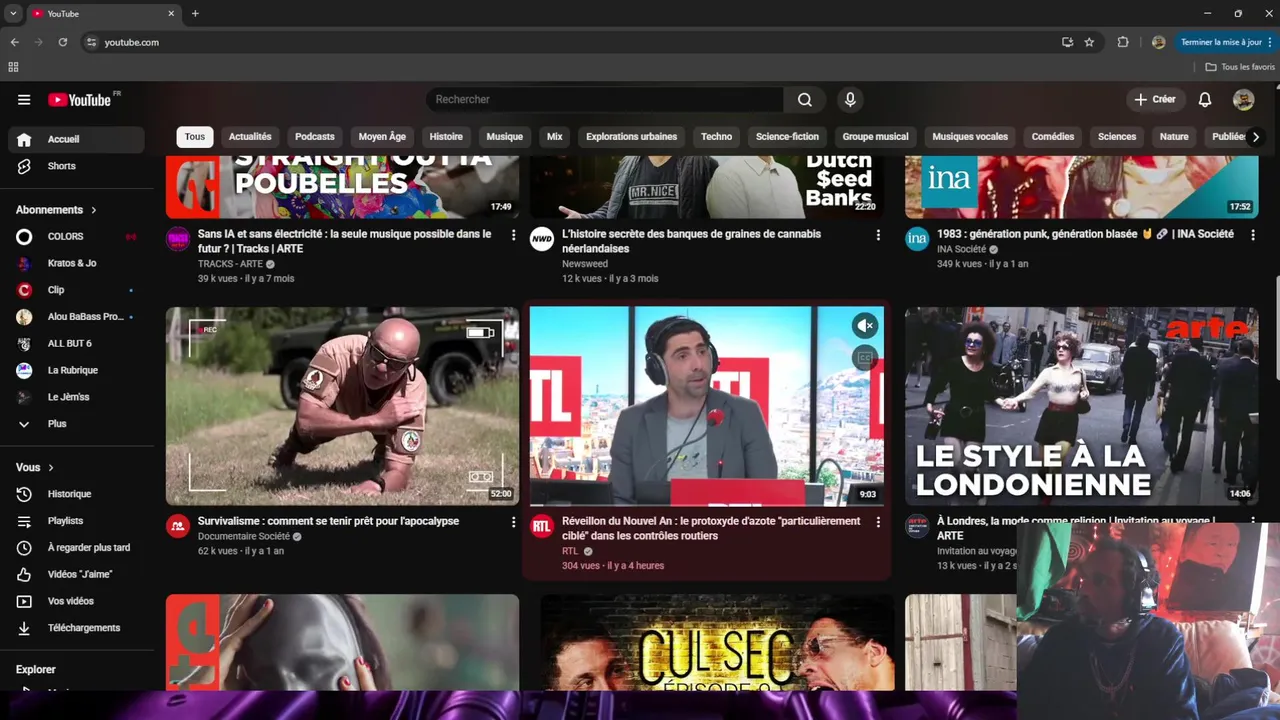The image size is (1280, 720).
Task: Select the Podcasts filter chip
Action: [315, 137]
